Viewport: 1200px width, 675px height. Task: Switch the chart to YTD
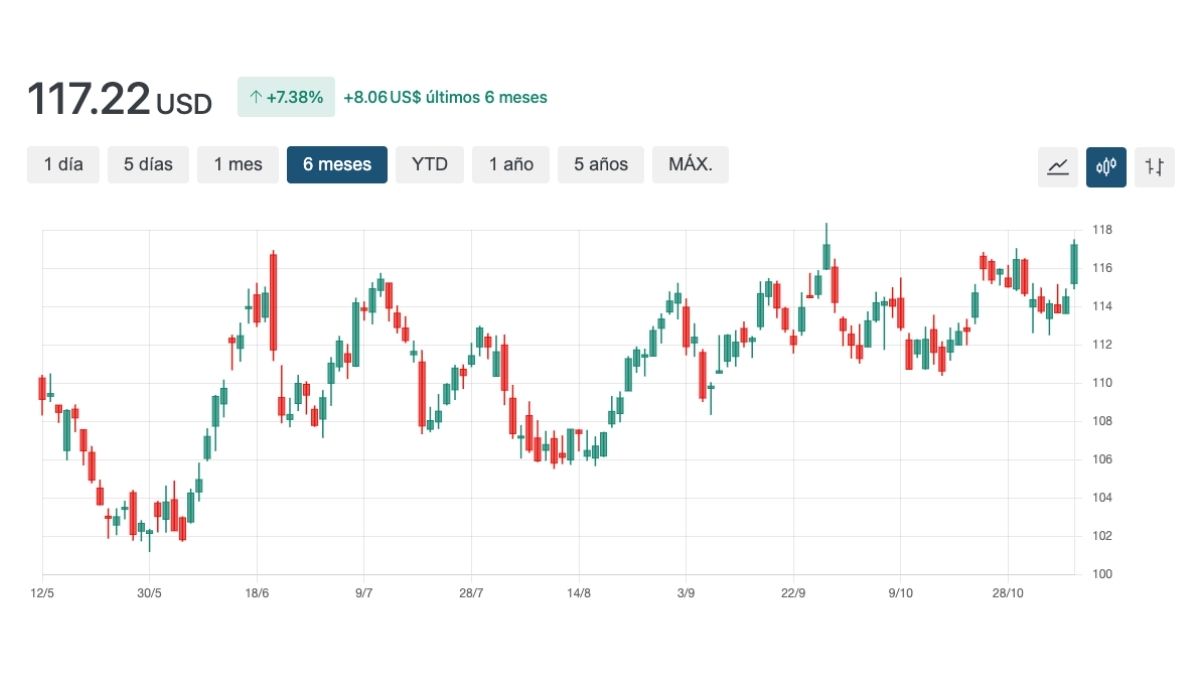[429, 165]
